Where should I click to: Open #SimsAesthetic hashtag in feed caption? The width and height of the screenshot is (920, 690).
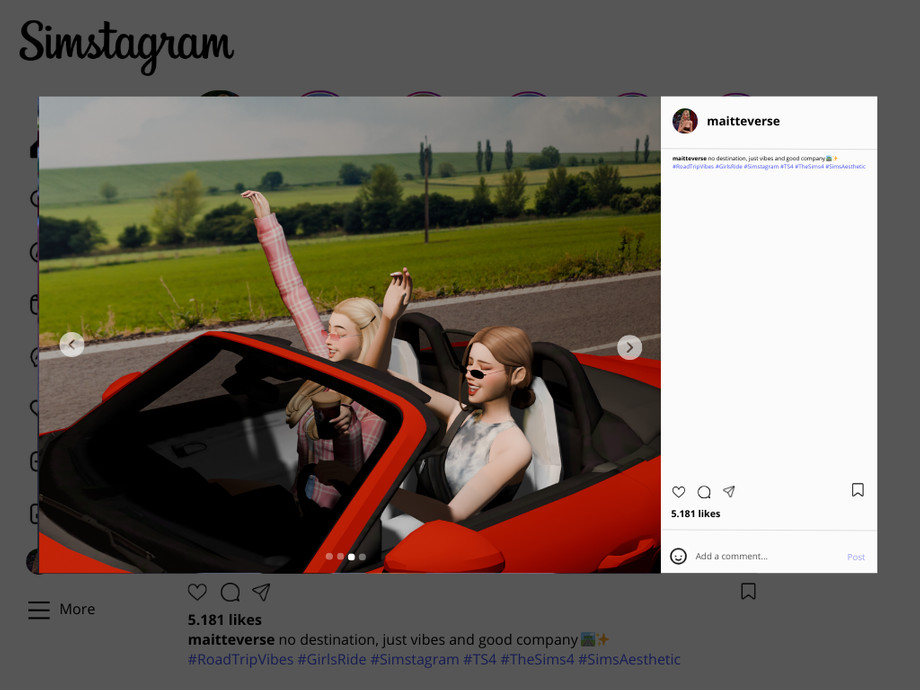629,660
